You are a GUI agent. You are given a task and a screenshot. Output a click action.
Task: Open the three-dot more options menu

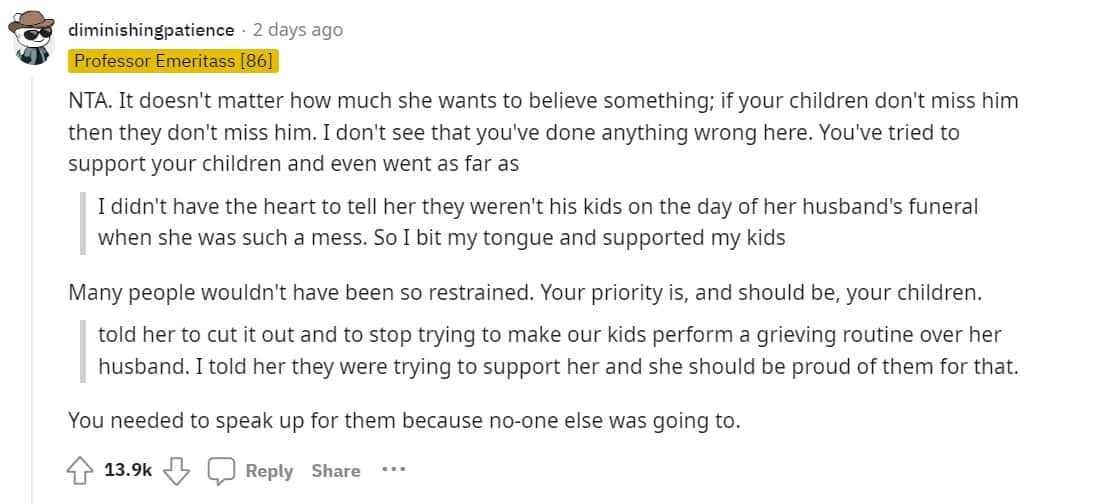coord(393,469)
